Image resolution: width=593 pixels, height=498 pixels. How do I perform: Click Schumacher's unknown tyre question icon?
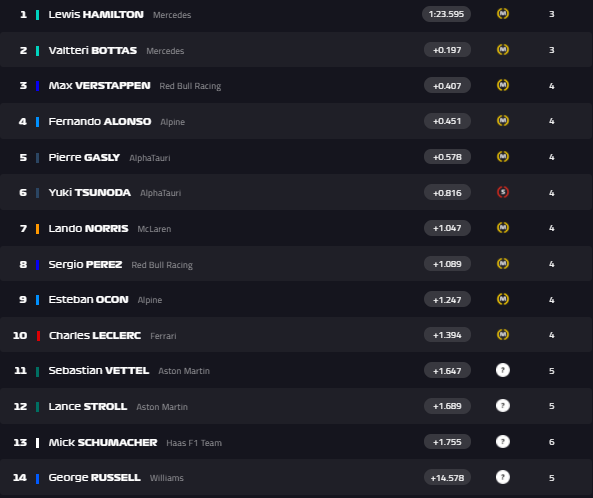pyautogui.click(x=503, y=442)
